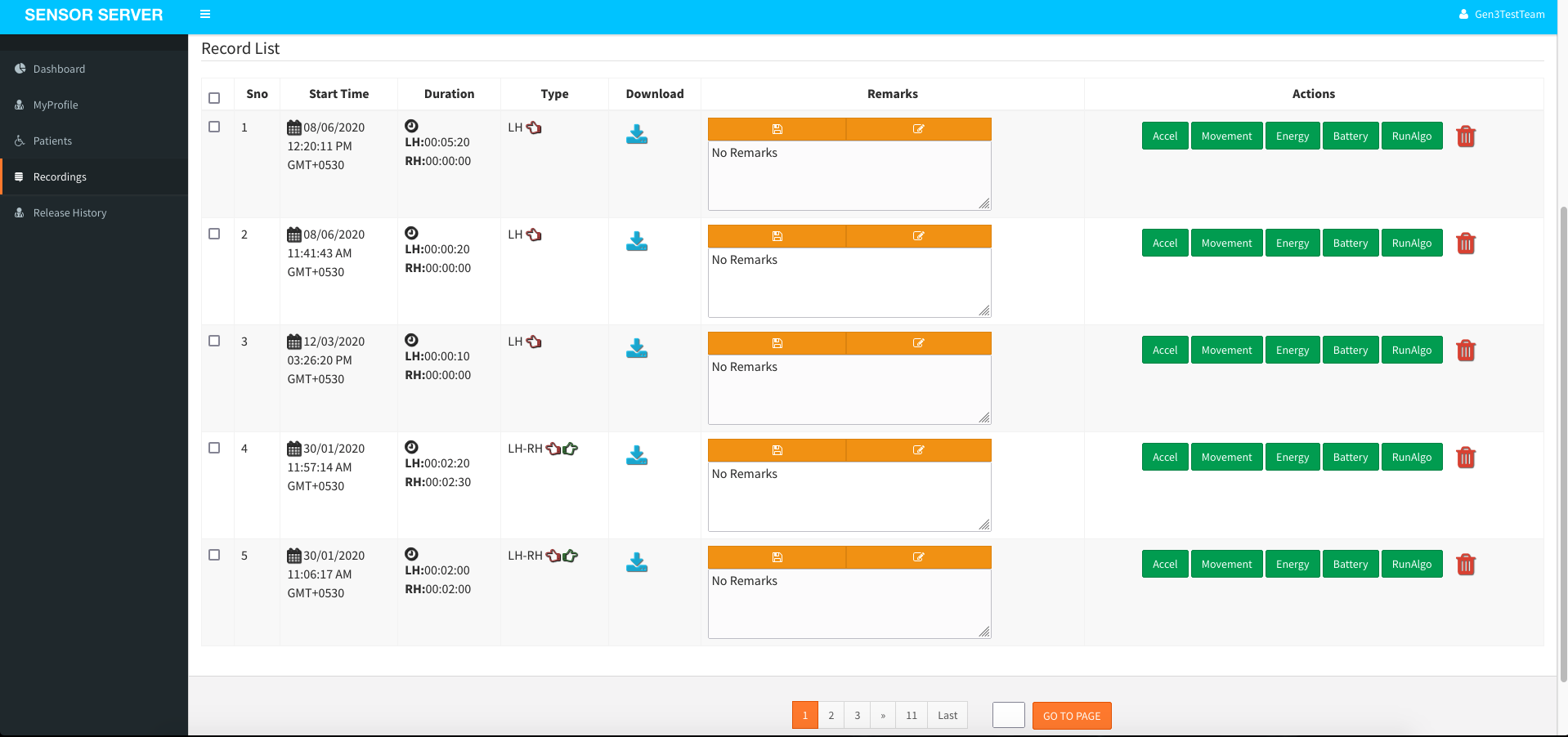Go to next pages with » arrow
Screen dimensions: 1568x737
883,716
